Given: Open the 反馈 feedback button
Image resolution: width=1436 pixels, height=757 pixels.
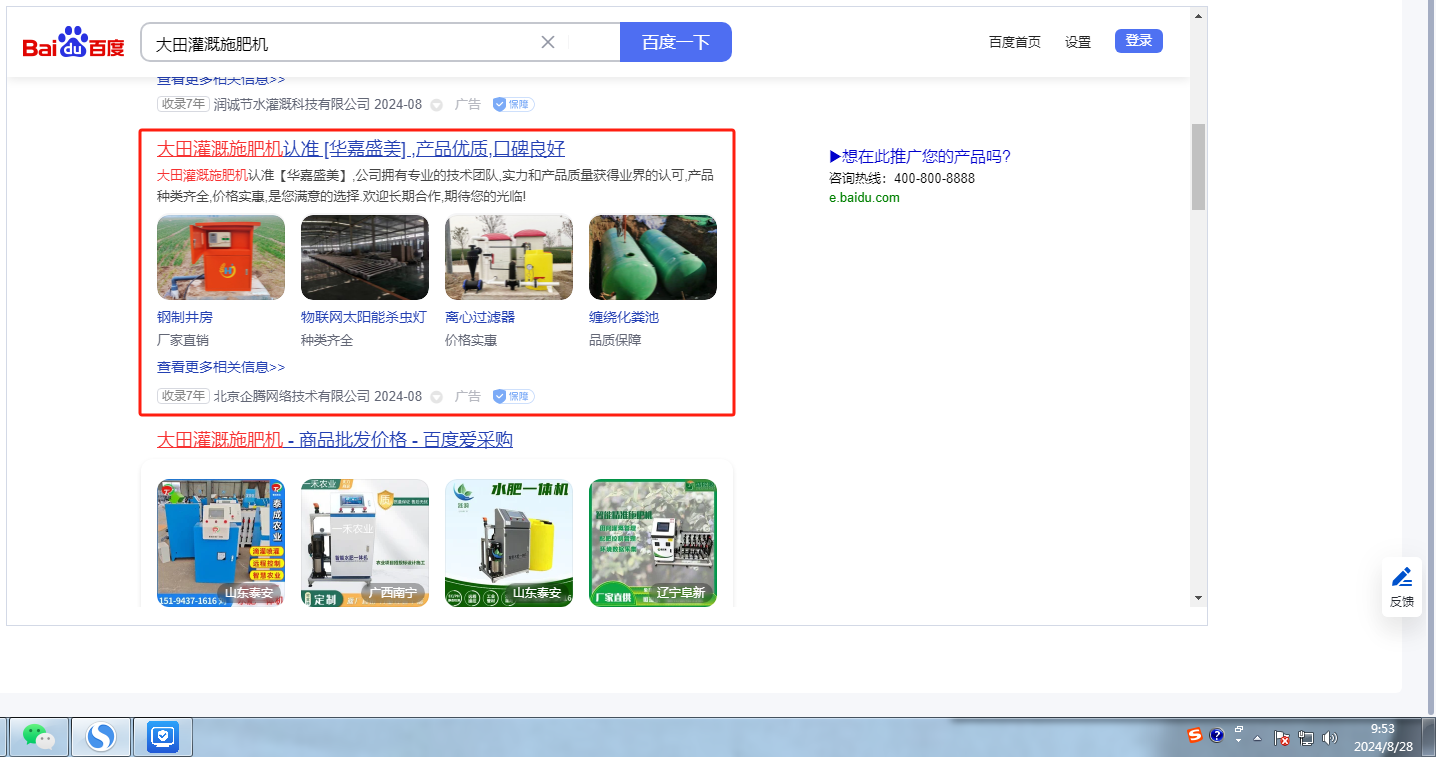Looking at the screenshot, I should [1402, 587].
